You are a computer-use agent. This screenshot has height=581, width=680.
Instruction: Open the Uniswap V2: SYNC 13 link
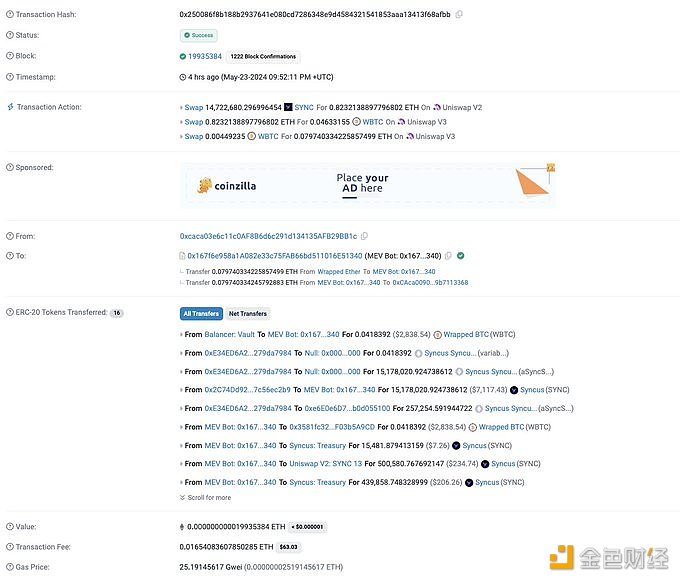(x=325, y=463)
